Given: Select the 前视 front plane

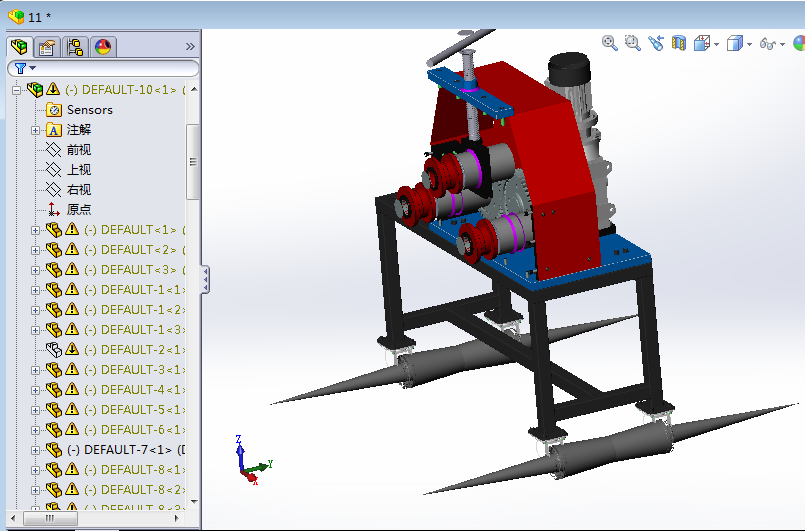Looking at the screenshot, I should coord(79,150).
